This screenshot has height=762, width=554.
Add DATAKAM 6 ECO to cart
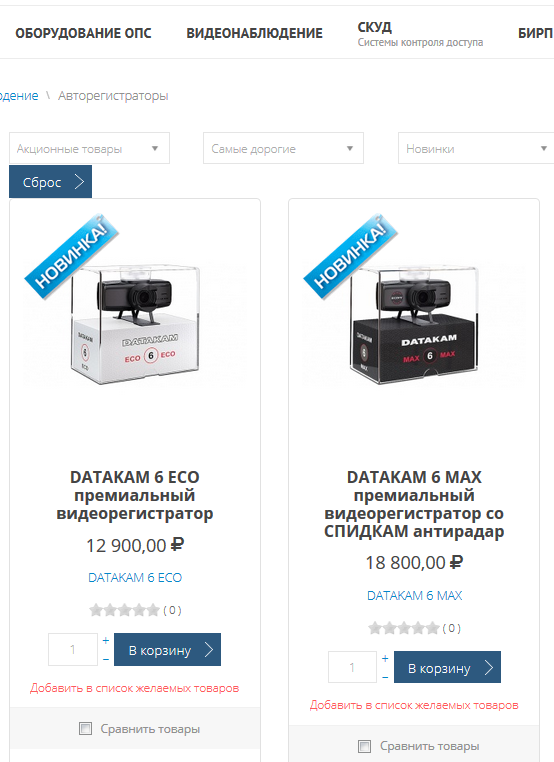tap(168, 650)
